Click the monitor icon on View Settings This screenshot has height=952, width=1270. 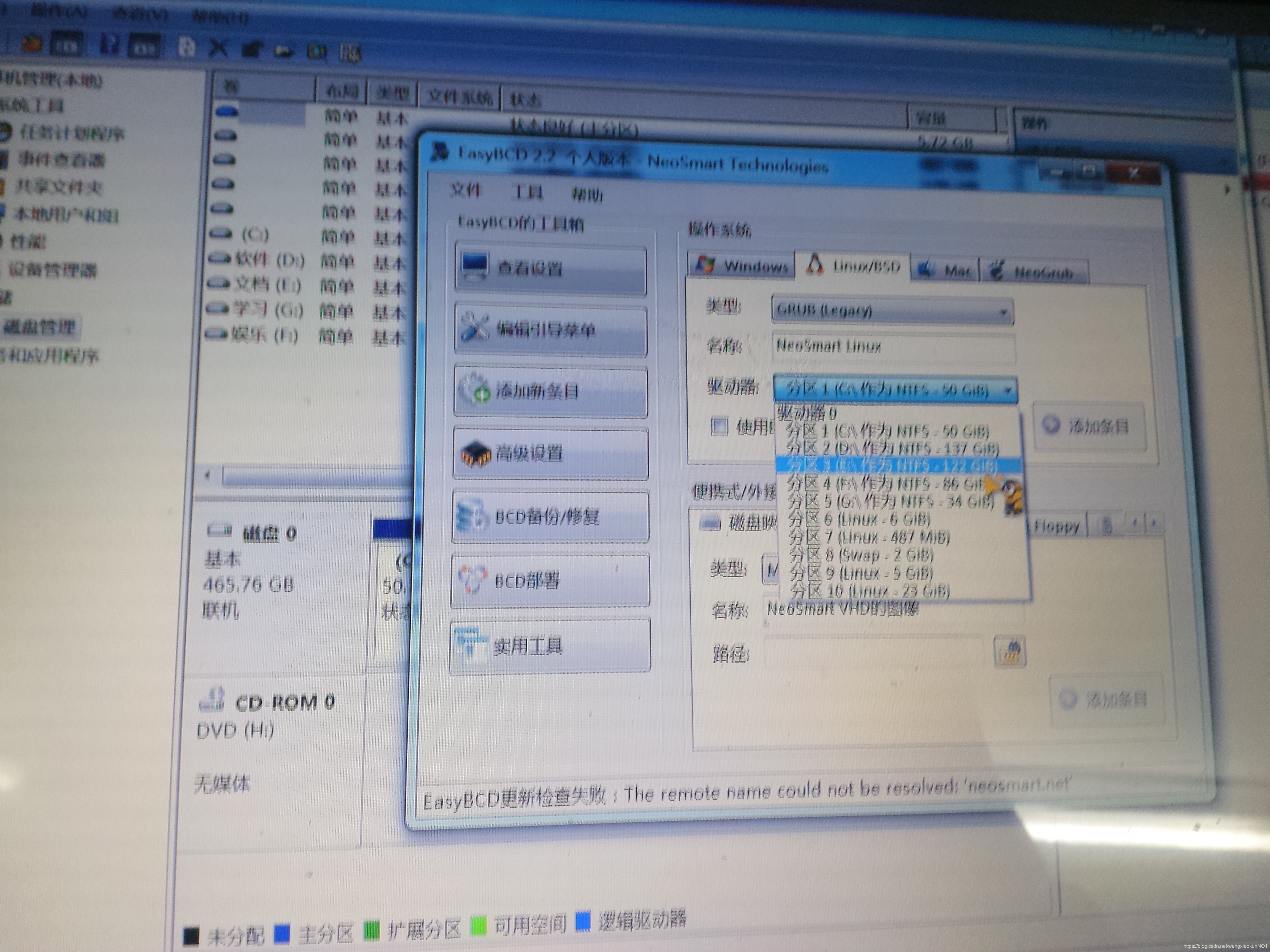[475, 266]
